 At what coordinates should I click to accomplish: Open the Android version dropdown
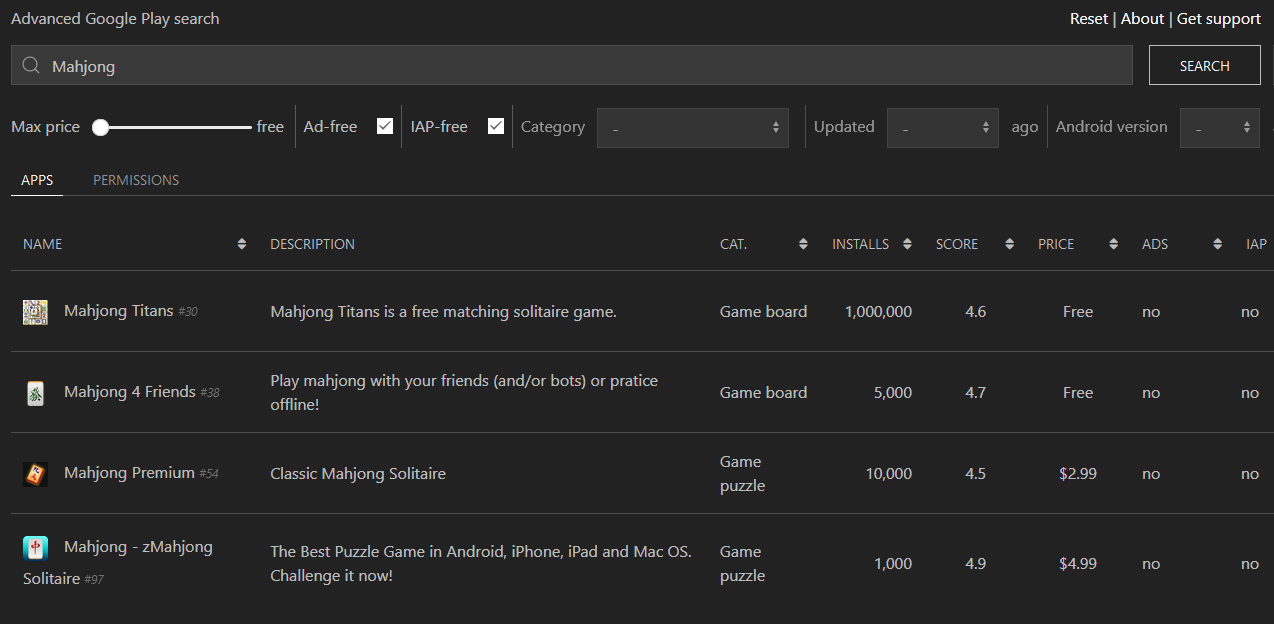pos(1219,128)
